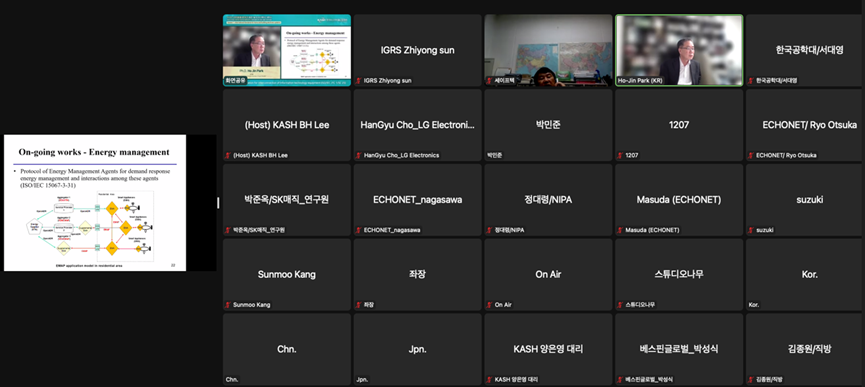Select the 세이프텍 video tile with maps
This screenshot has height=387, width=865.
548,50
